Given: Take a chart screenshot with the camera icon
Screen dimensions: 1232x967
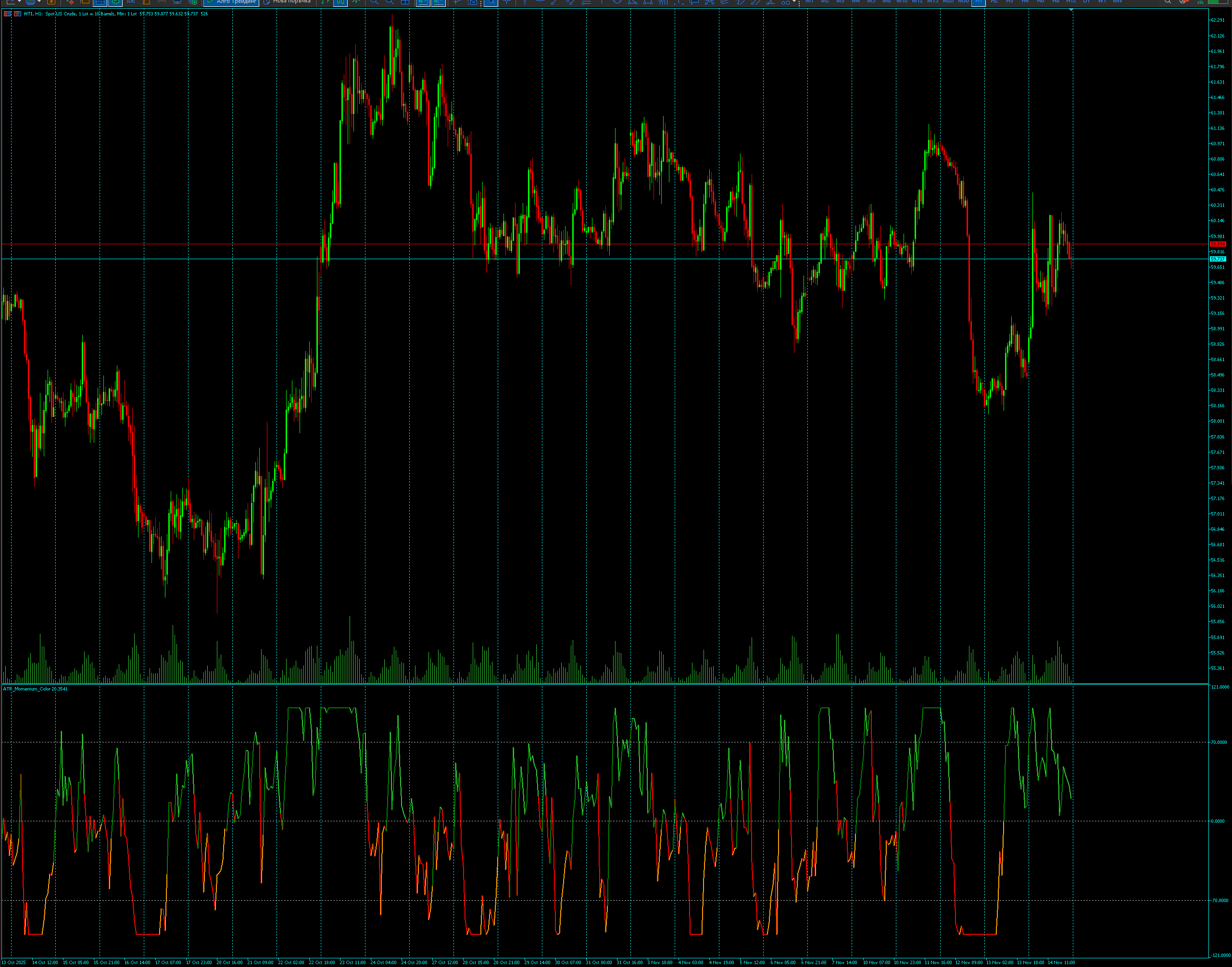Looking at the screenshot, I should coord(474,3).
